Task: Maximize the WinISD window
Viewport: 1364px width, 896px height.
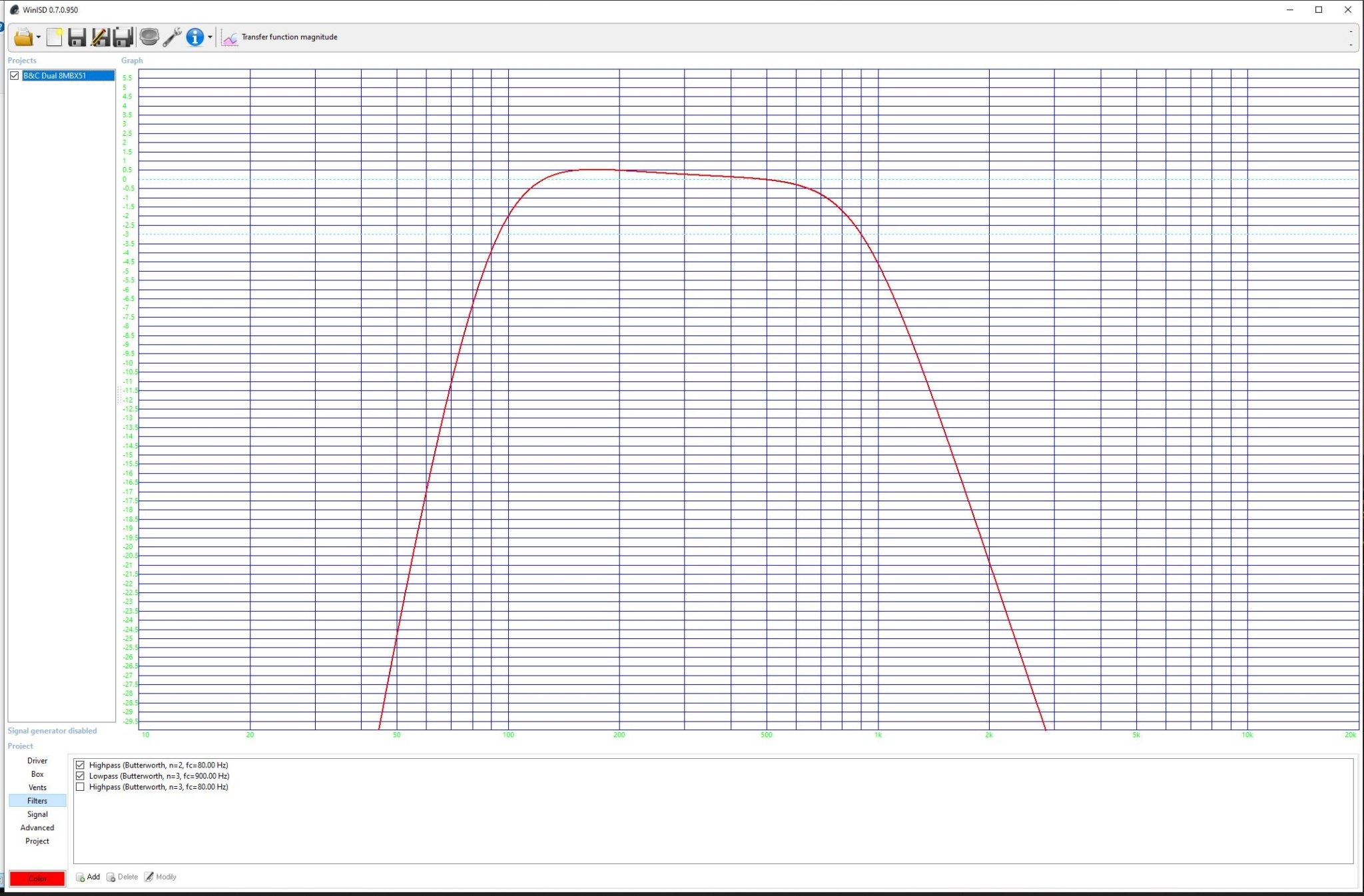Action: point(1319,10)
